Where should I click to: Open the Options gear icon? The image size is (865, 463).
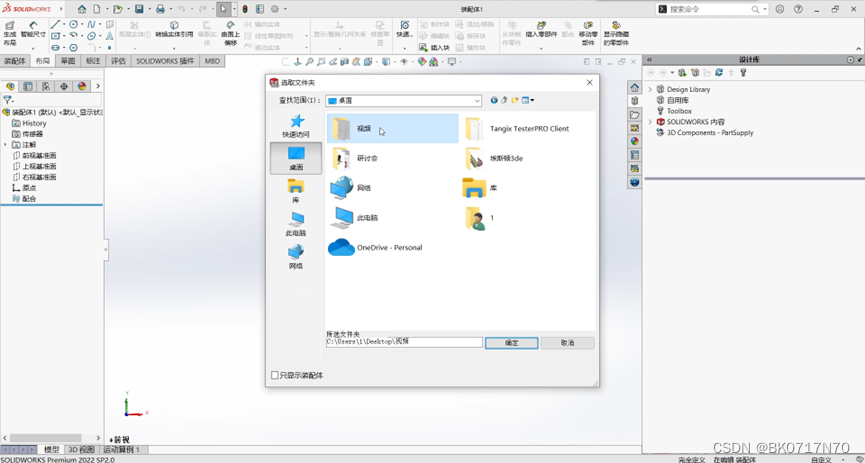[x=275, y=9]
